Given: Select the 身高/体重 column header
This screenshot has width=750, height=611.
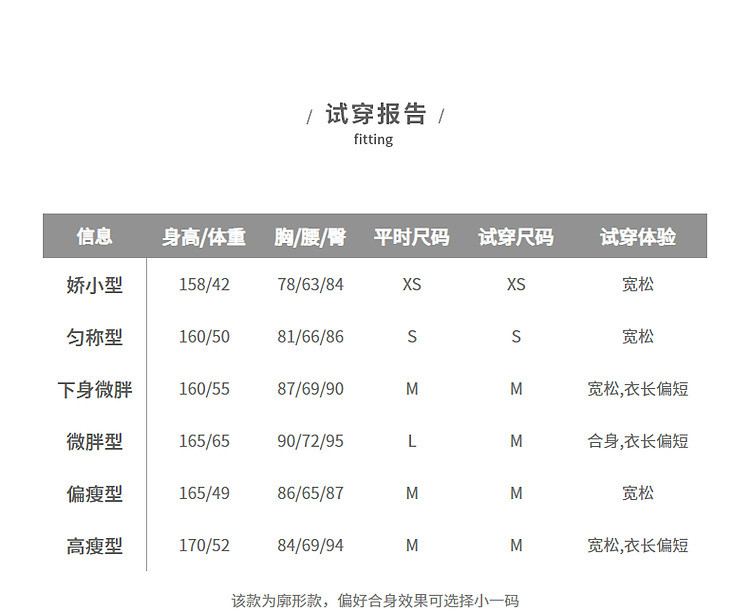Looking at the screenshot, I should point(204,237).
